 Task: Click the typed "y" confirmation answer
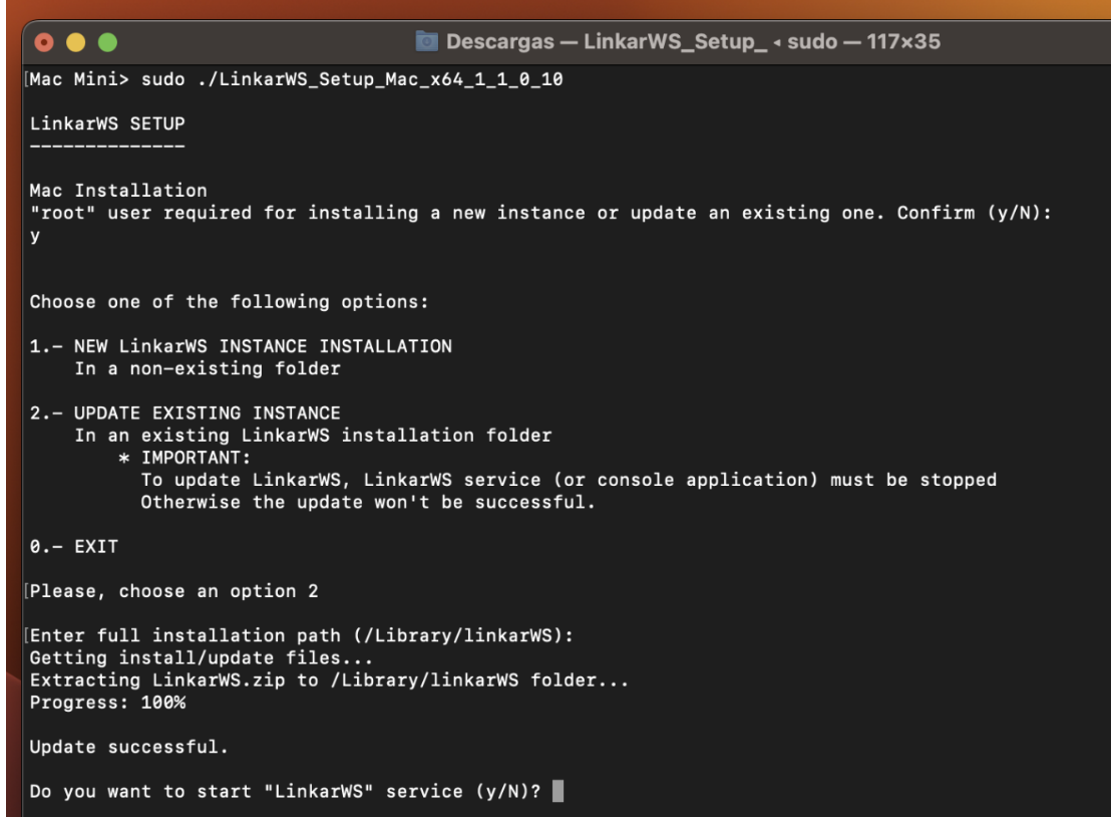[35, 235]
